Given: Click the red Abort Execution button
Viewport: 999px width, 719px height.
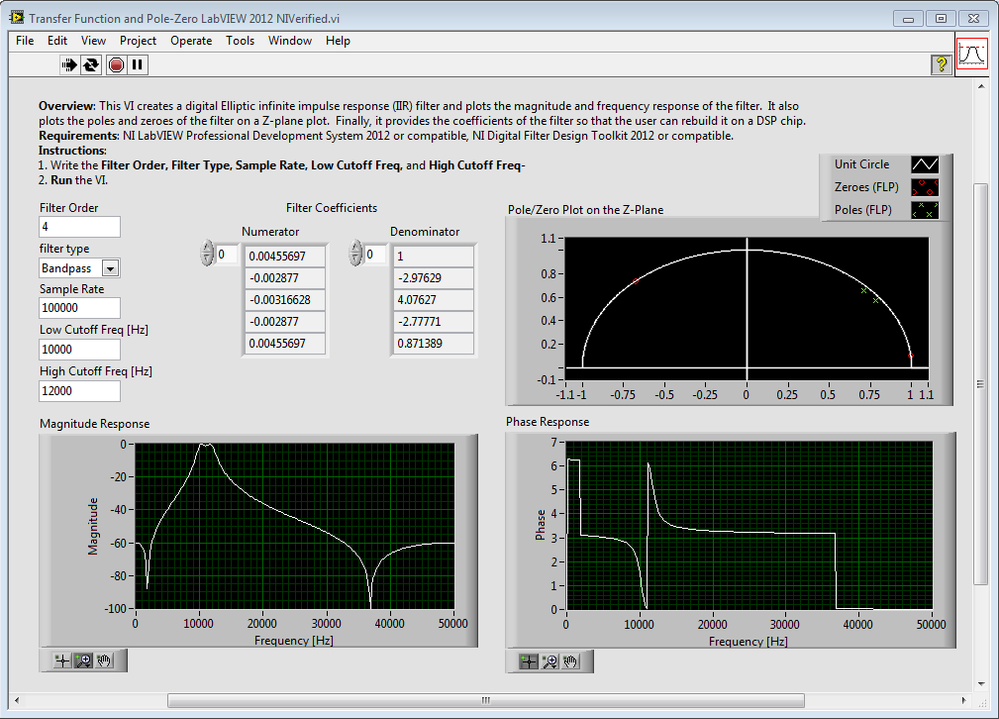Looking at the screenshot, I should [x=116, y=65].
